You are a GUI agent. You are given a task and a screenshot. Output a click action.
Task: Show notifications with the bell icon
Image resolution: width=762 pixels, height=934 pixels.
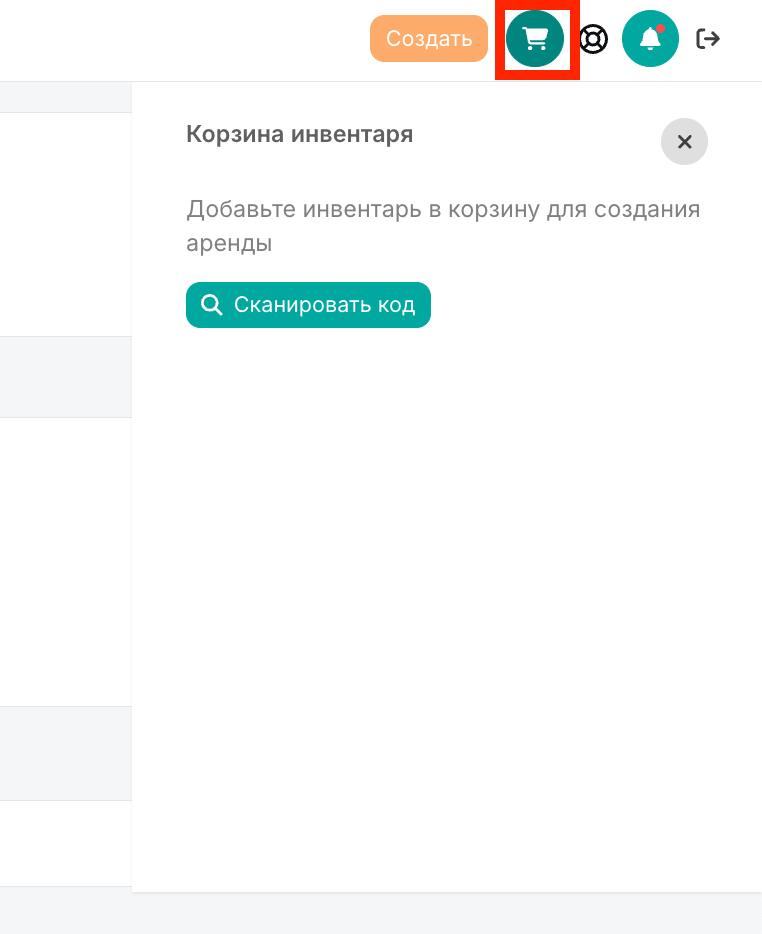pos(650,39)
